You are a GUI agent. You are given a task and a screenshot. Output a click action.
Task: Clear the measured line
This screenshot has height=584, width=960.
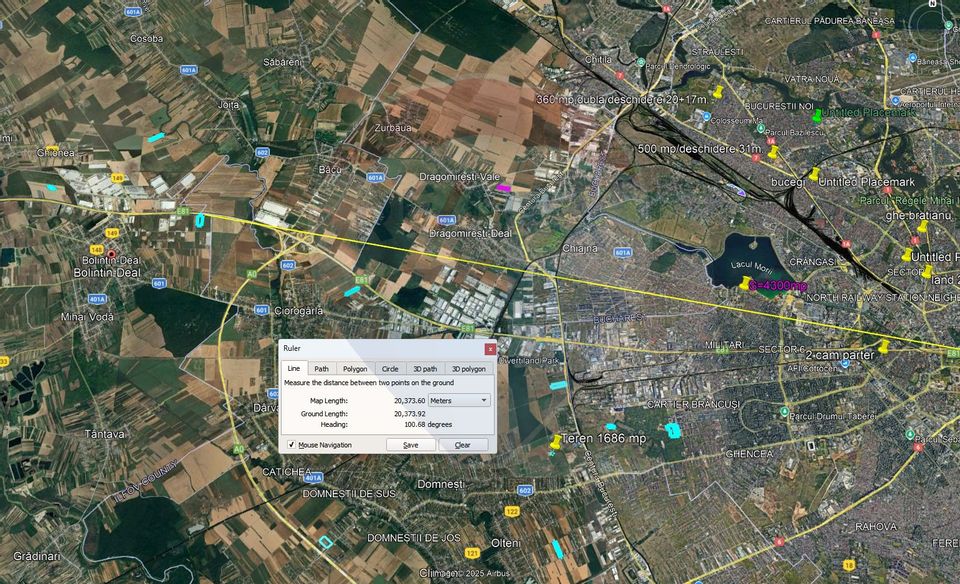(x=463, y=445)
